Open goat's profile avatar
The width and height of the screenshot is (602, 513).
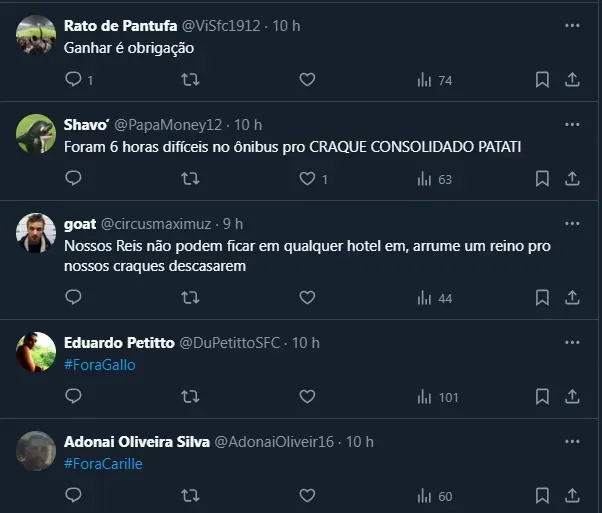[x=36, y=233]
